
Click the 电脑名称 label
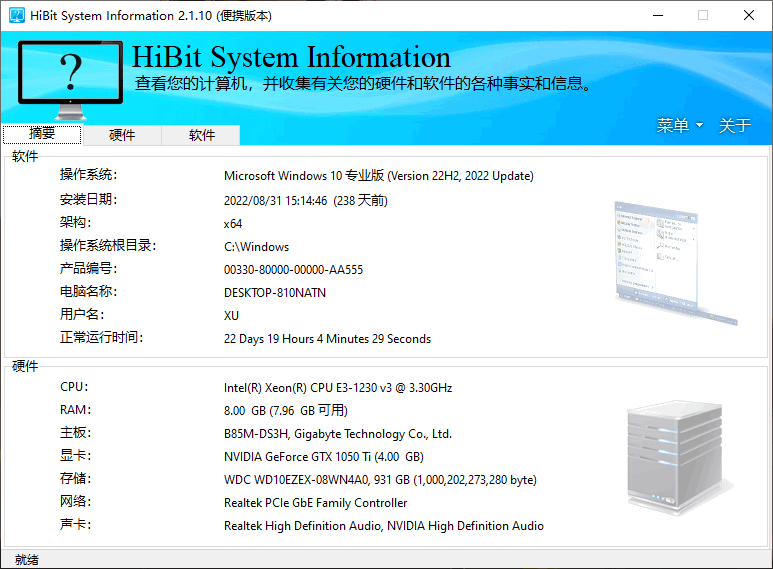[x=88, y=291]
